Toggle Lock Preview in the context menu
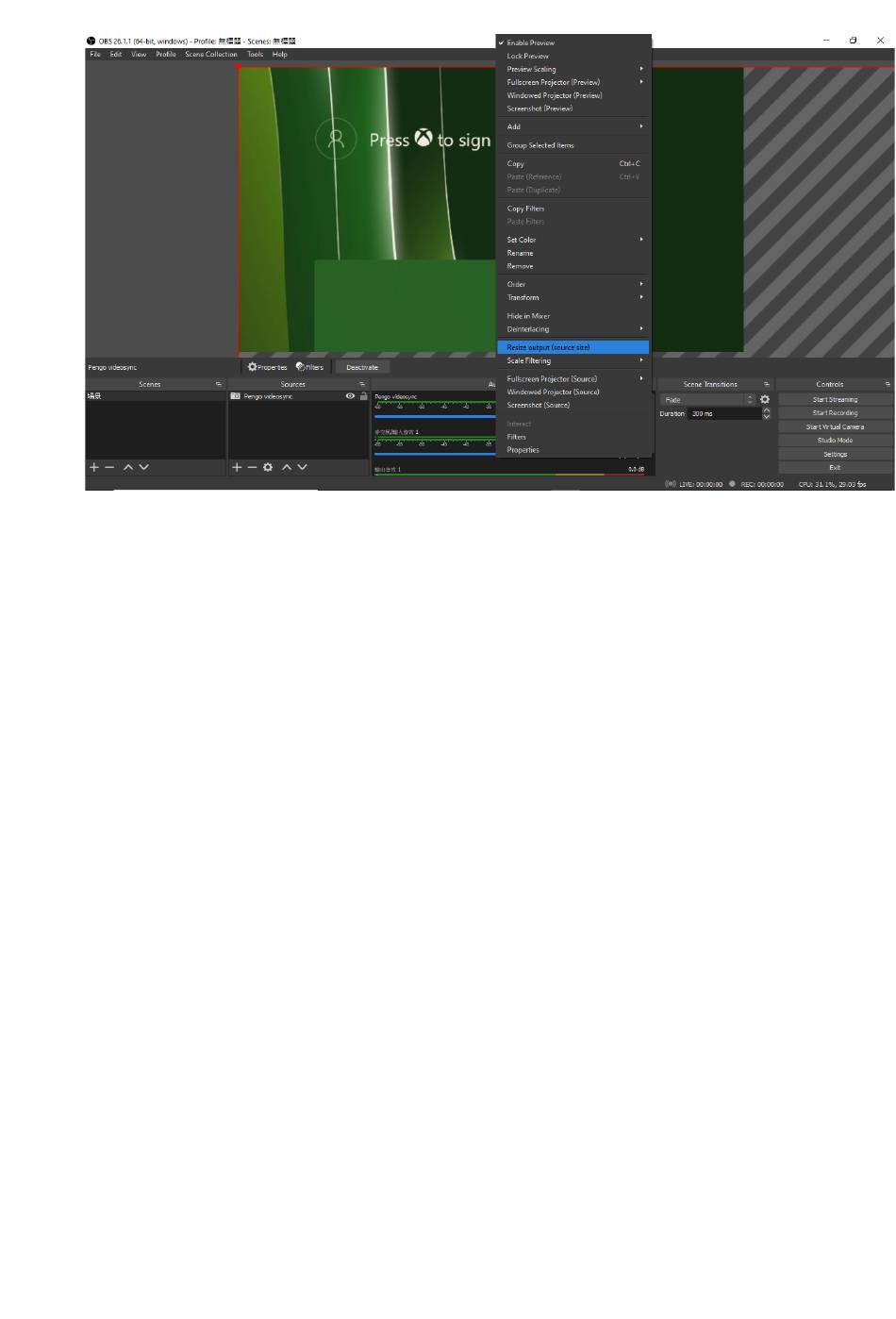 pyautogui.click(x=573, y=56)
